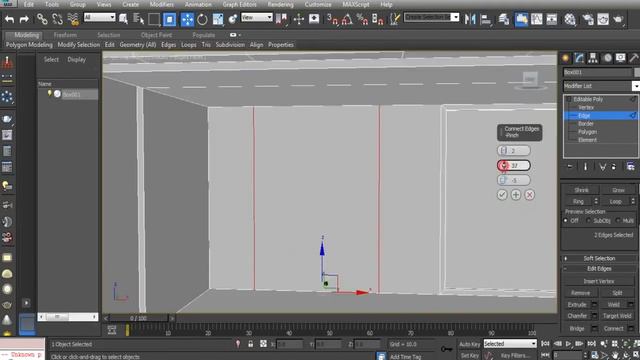Collapse the Editable Poly modifier tree

tap(569, 99)
